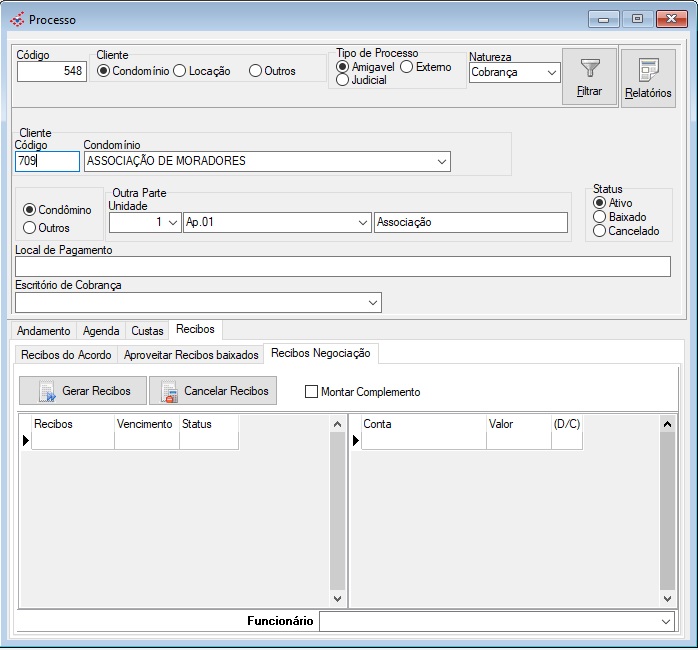
Task: Open the Condomínio name dropdown
Action: [x=441, y=161]
